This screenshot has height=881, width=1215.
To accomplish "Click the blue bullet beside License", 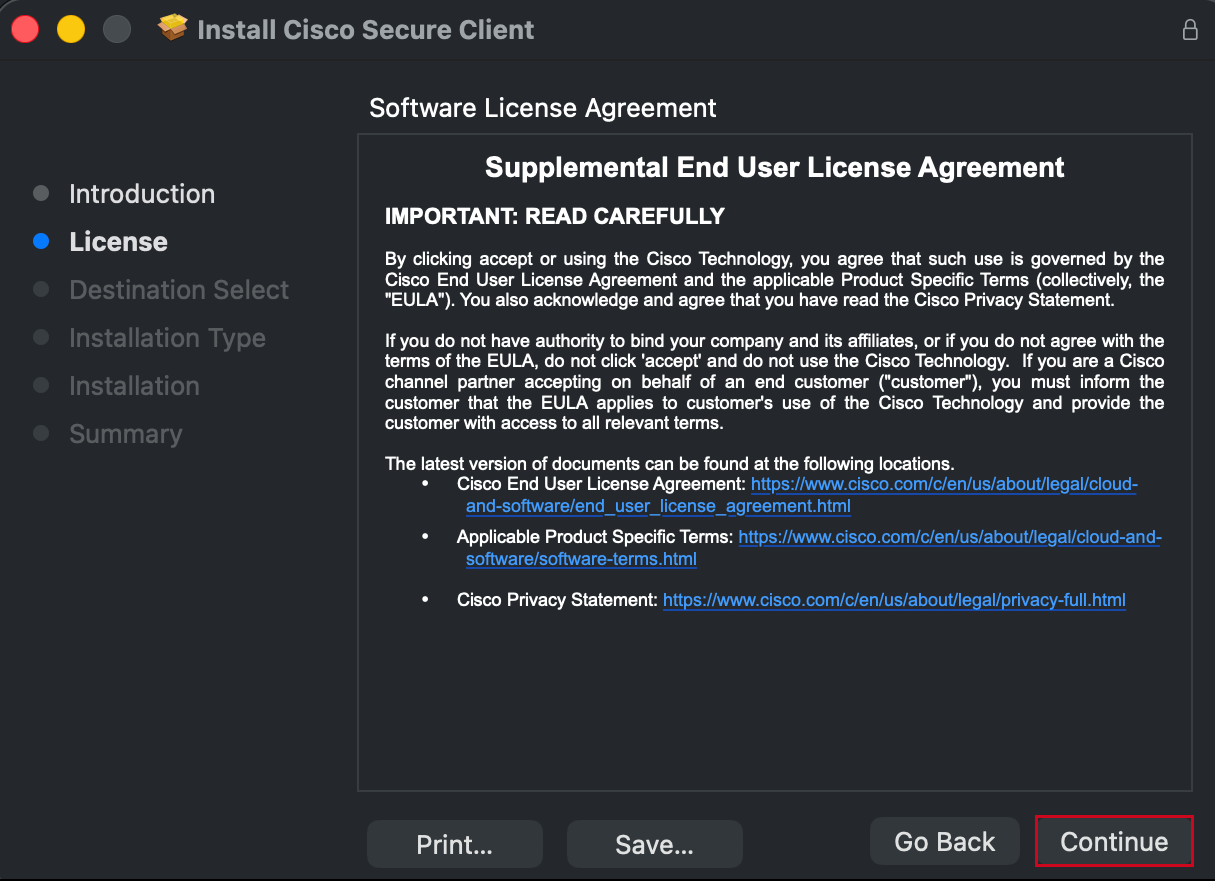I will click(41, 241).
